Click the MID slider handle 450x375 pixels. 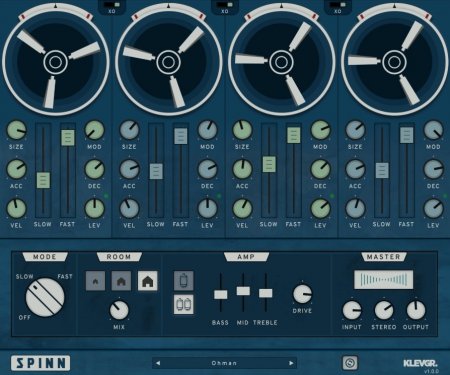[x=243, y=291]
